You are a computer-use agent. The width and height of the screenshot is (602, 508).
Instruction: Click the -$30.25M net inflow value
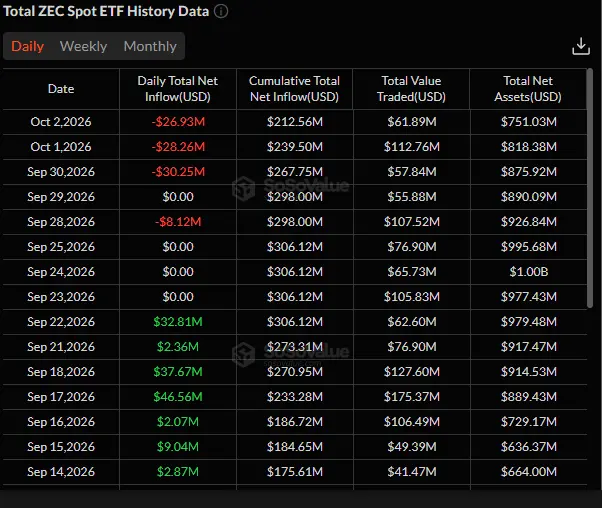coord(178,172)
